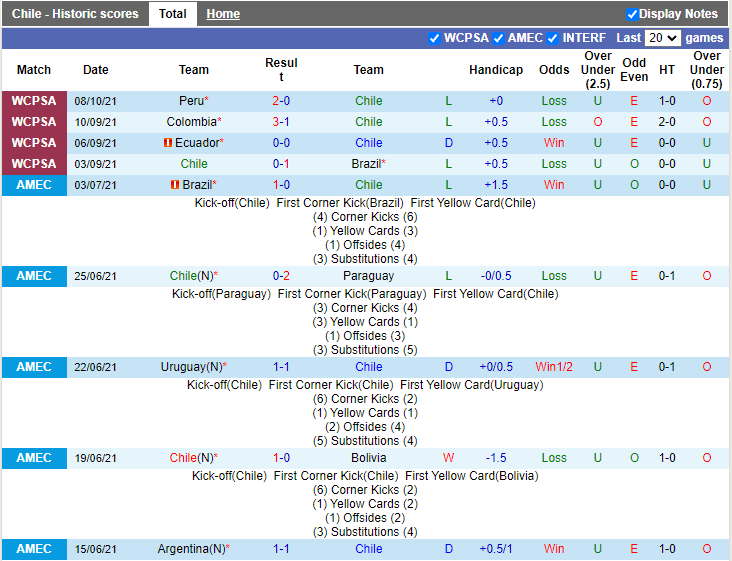Click the red card icon beside Ecuador

tap(167, 143)
